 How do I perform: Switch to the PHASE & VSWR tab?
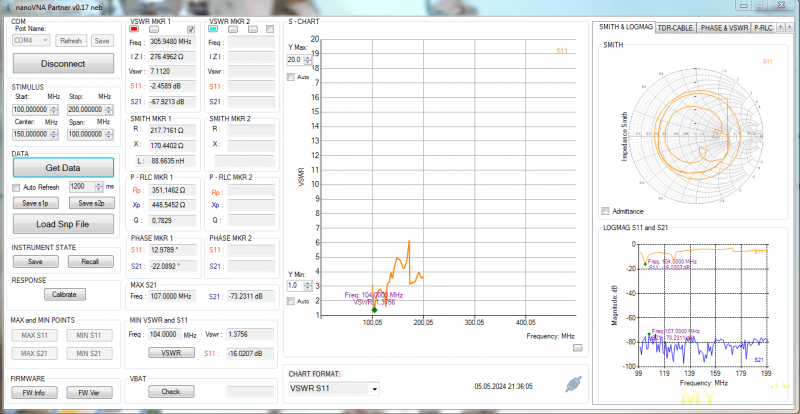click(724, 28)
